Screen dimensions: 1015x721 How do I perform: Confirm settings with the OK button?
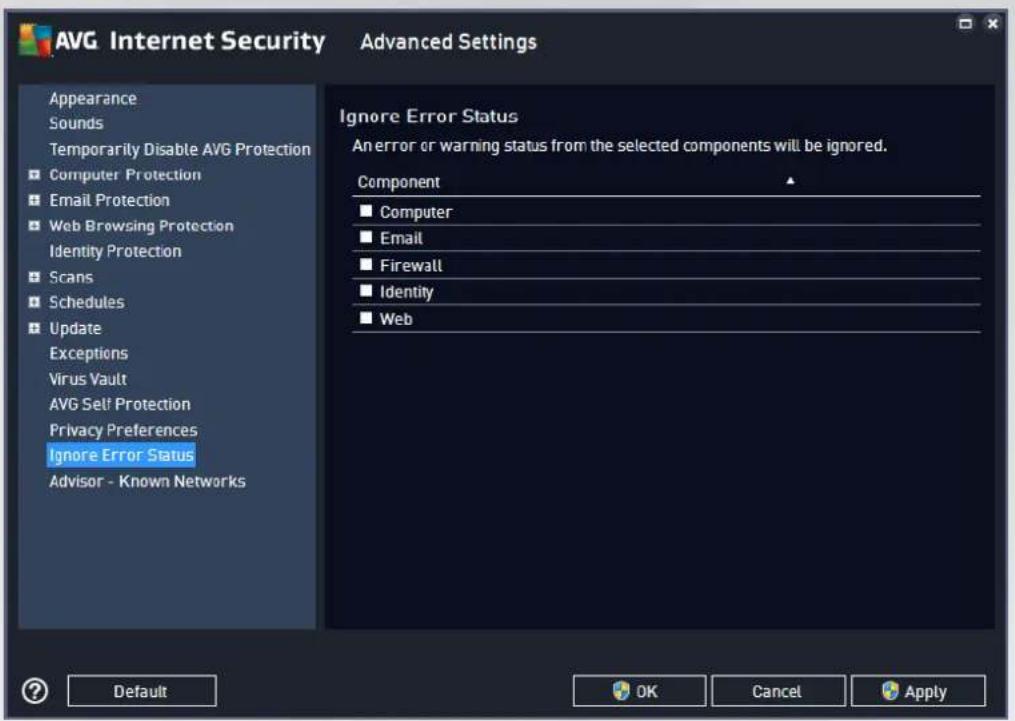(639, 691)
